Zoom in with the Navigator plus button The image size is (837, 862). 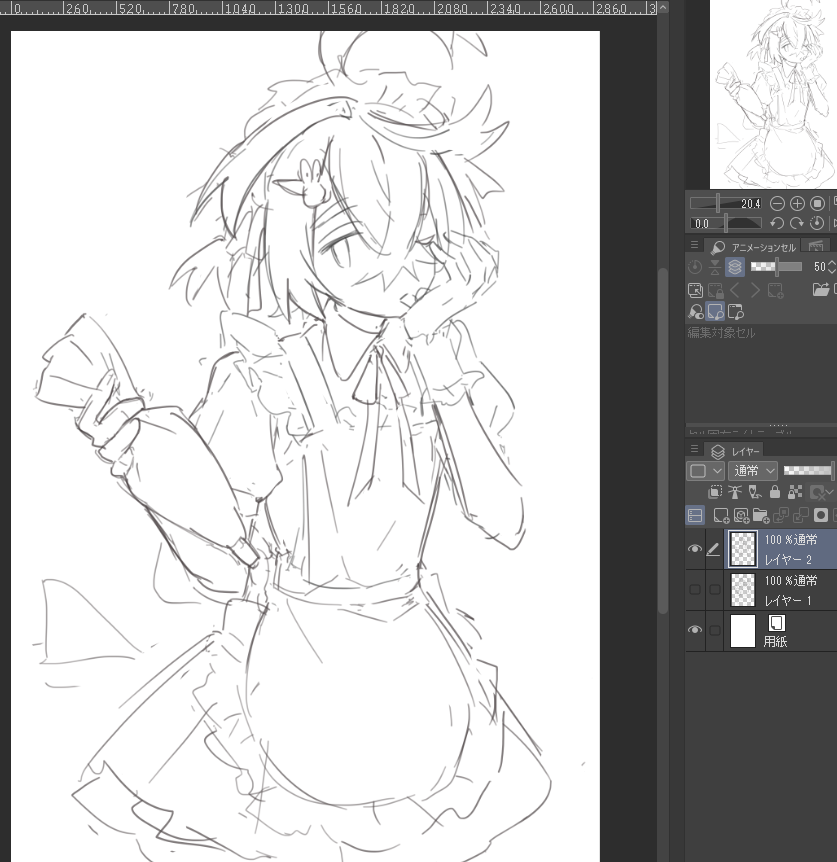pos(797,204)
